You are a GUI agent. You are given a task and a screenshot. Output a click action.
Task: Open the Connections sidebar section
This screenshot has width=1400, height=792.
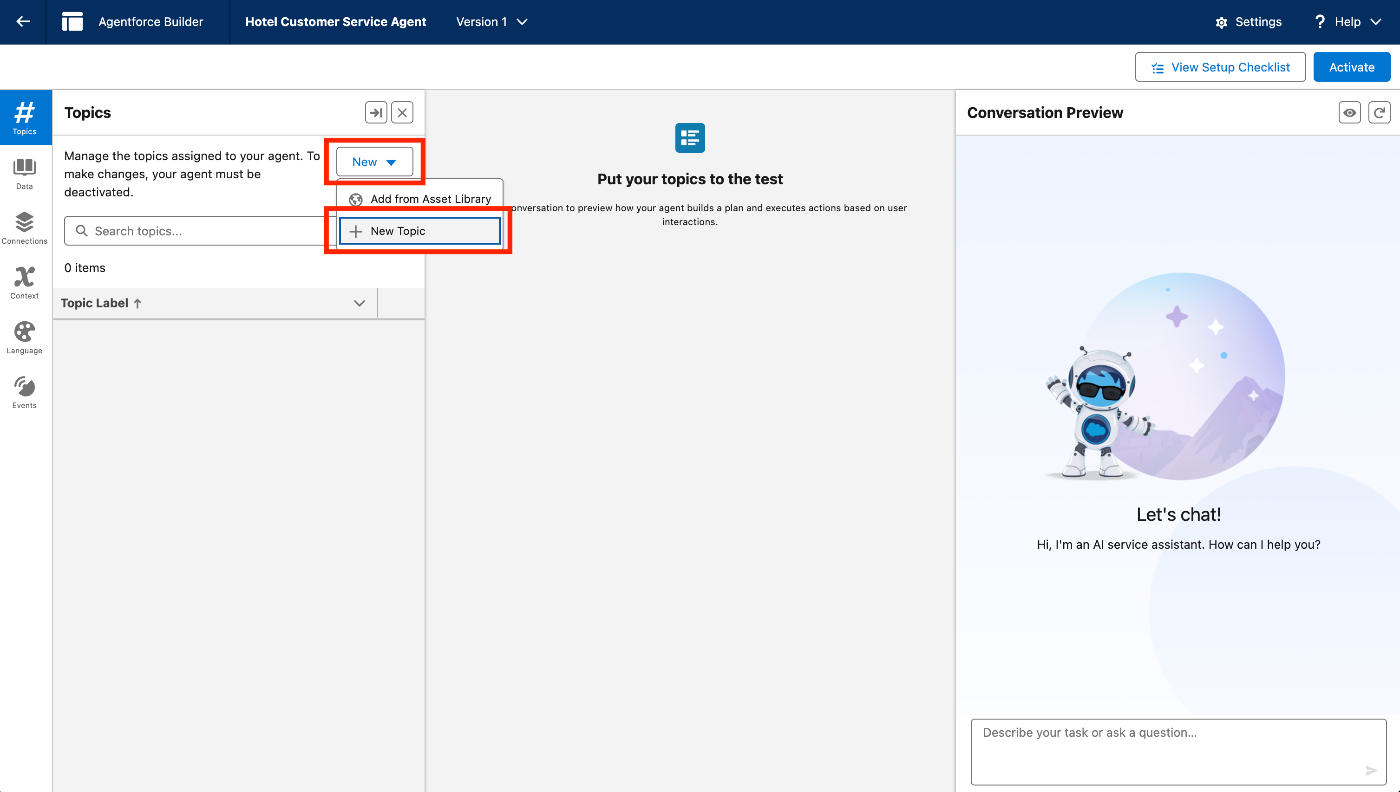point(25,229)
